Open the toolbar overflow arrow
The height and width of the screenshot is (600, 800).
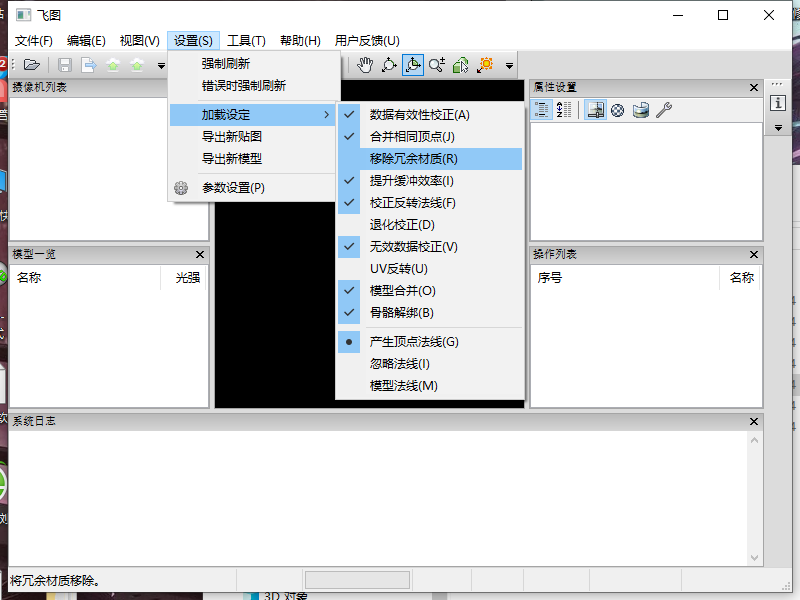tap(509, 64)
